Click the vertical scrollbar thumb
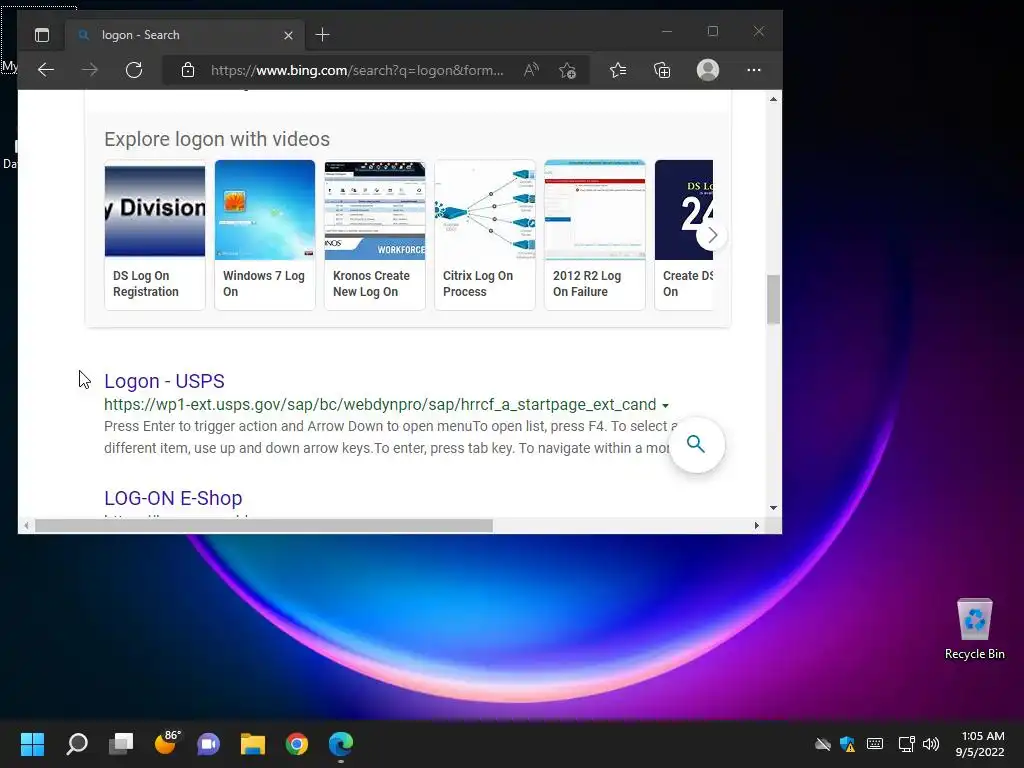 773,299
